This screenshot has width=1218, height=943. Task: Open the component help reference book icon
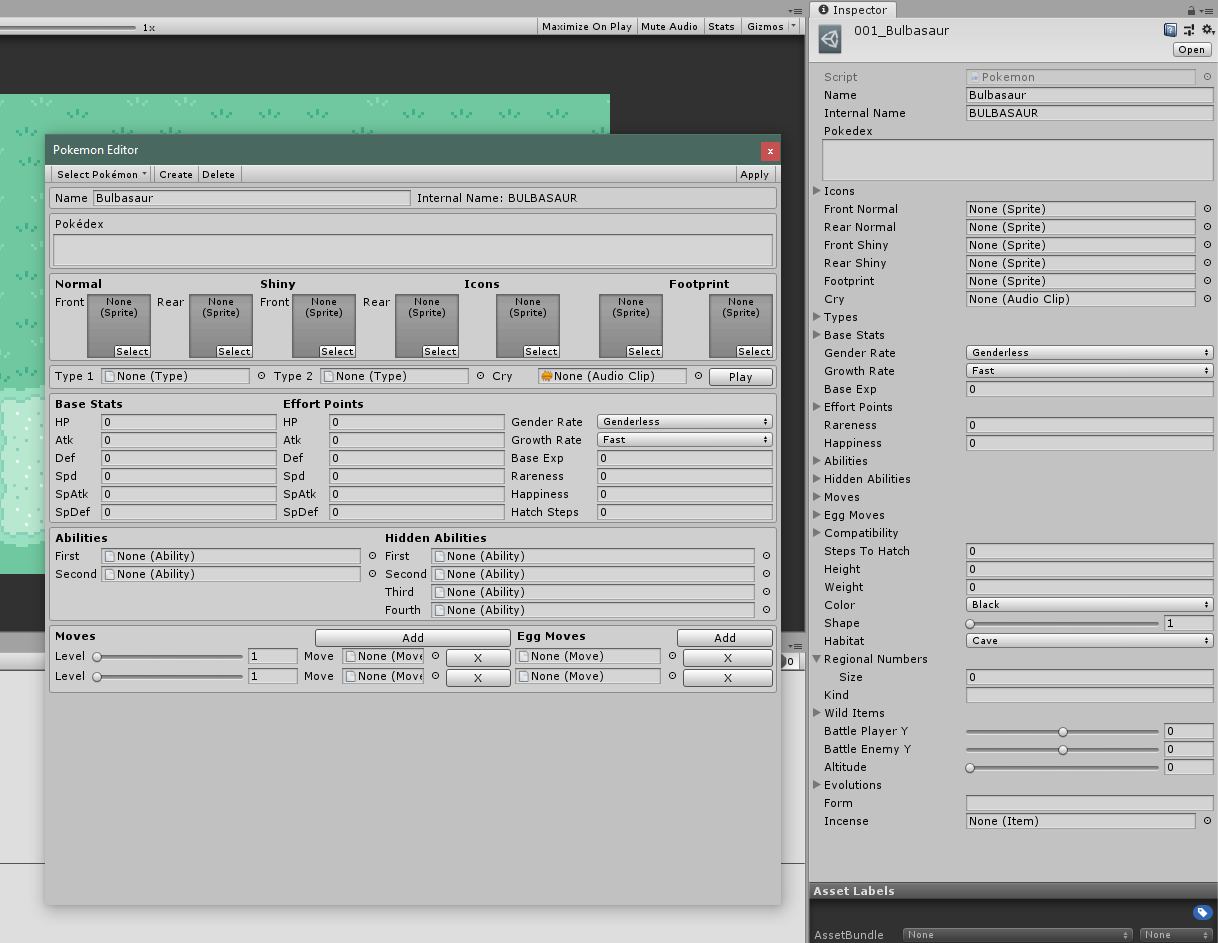[1170, 31]
